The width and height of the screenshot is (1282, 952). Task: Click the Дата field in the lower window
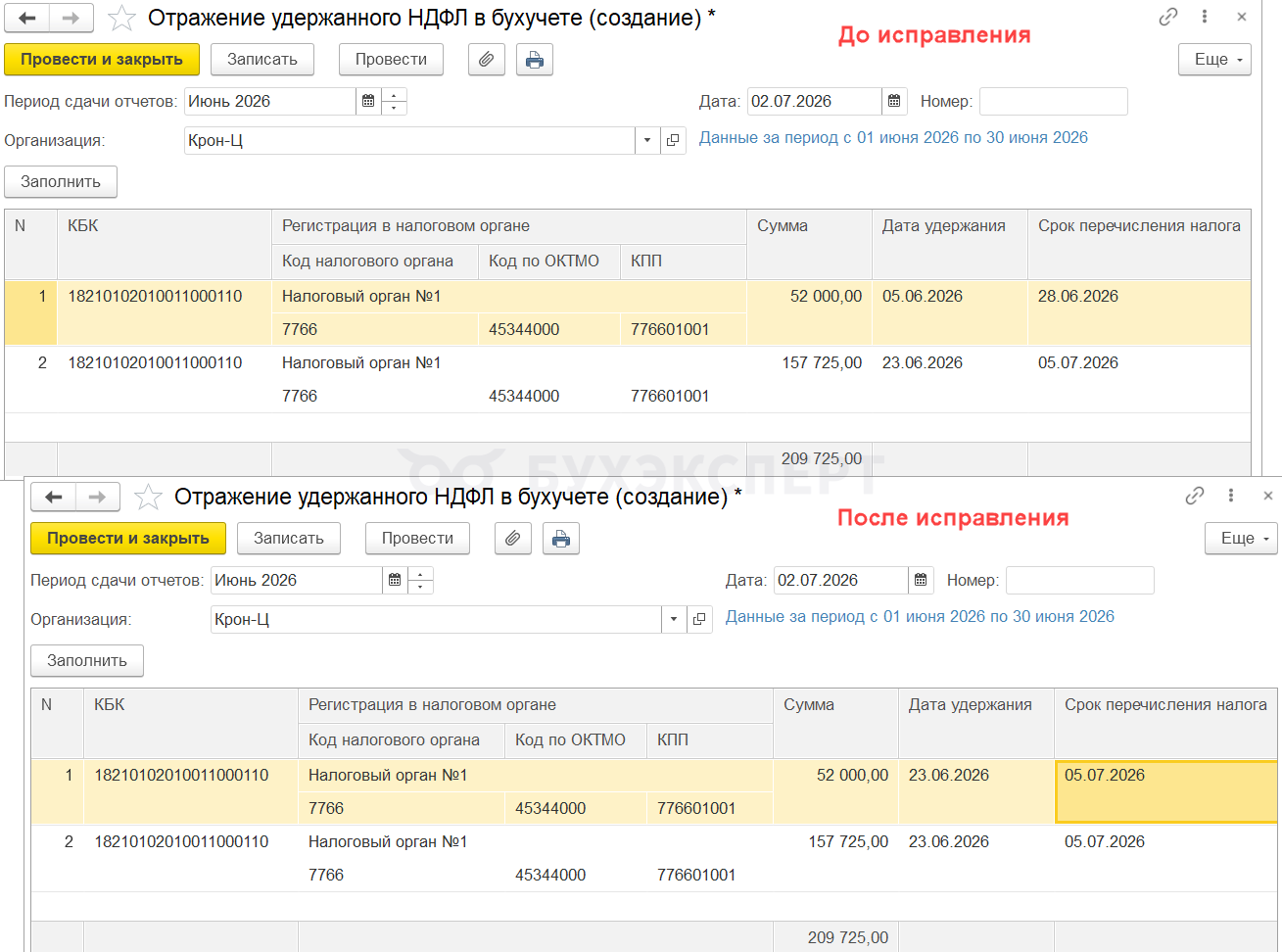[x=841, y=581]
